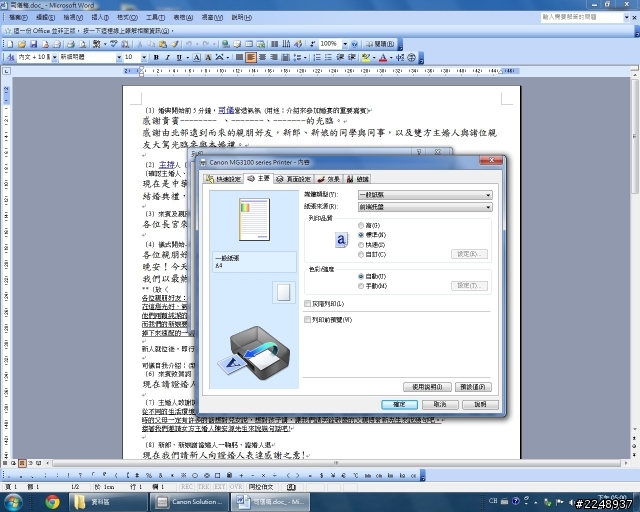
Task: Click the Word horizontal scrollbar
Action: coord(336,463)
